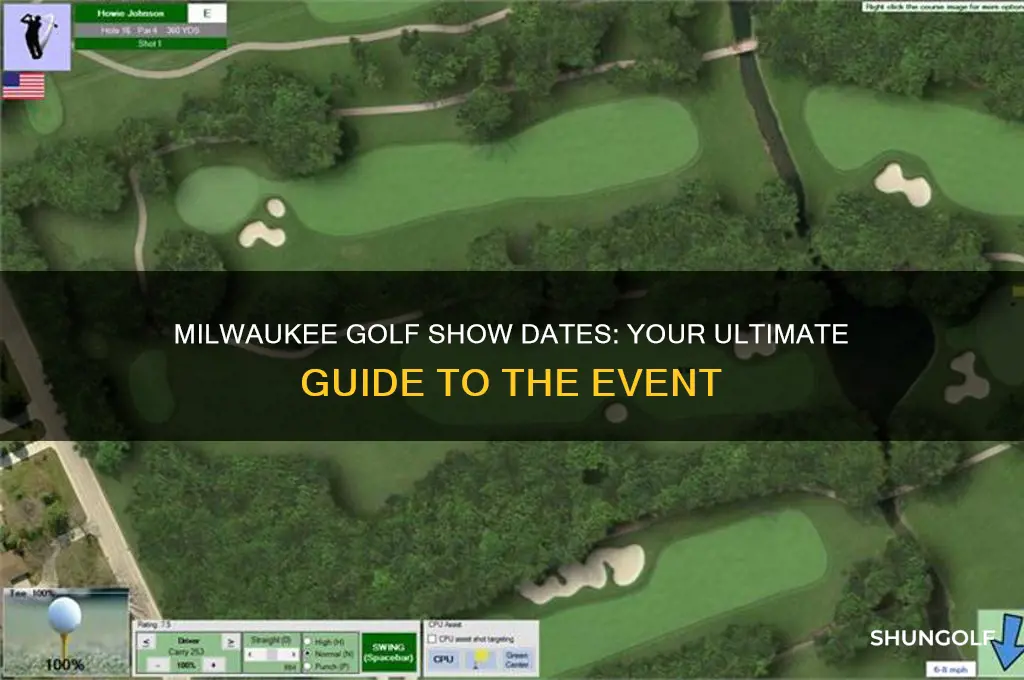The height and width of the screenshot is (680, 1024).
Task: Click the wind direction arrow indicator
Action: click(1006, 641)
